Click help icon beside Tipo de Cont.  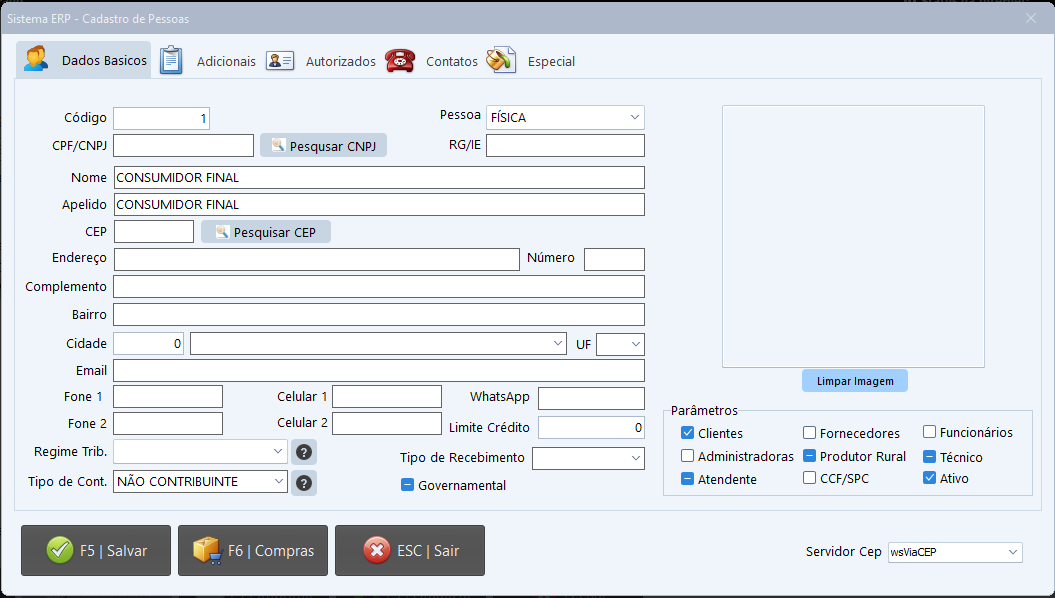[x=304, y=483]
